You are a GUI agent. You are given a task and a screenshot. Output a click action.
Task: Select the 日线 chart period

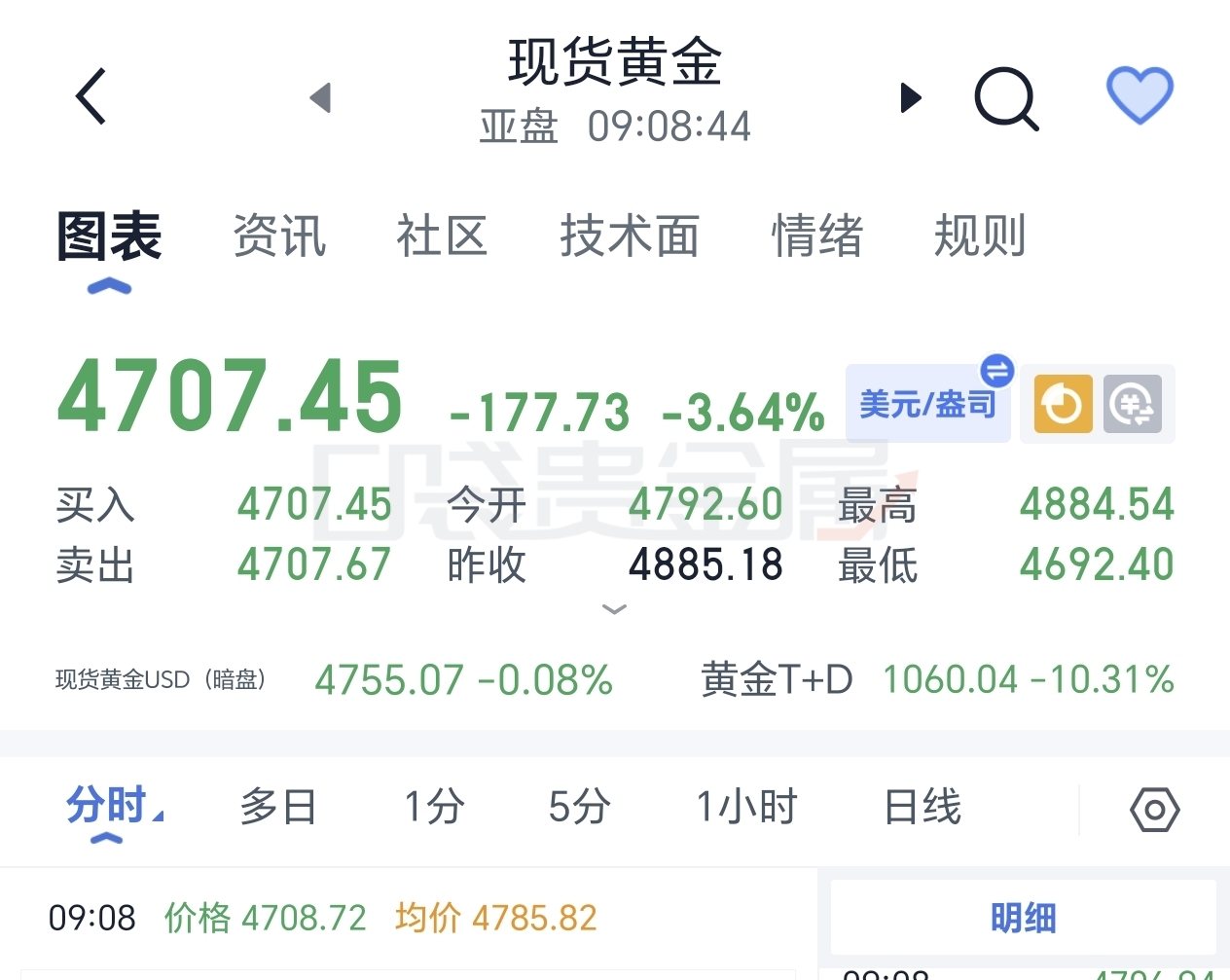tap(922, 808)
